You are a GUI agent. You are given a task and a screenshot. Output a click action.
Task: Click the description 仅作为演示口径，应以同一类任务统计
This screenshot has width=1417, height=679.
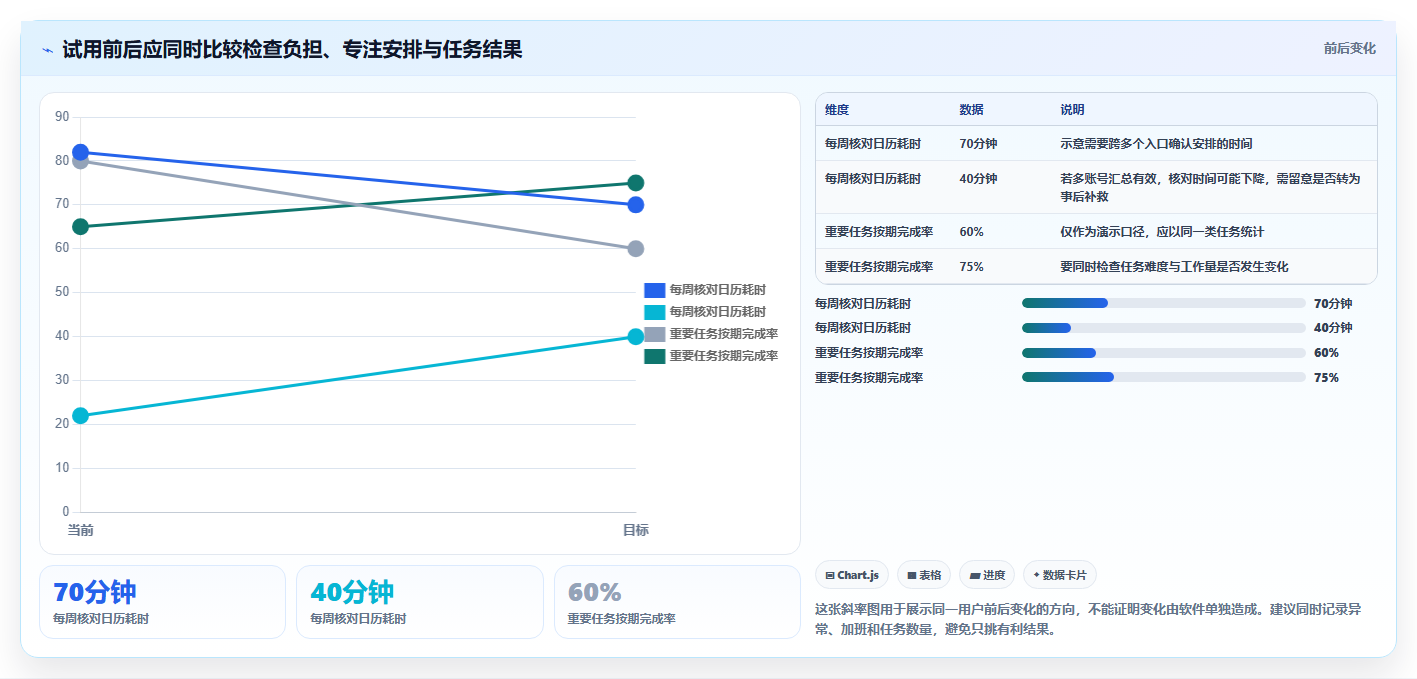coord(1162,232)
